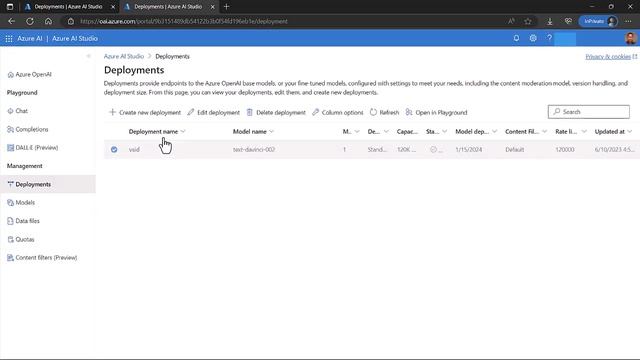Click the text-davinci-002 model cell
This screenshot has height=360, width=640.
click(x=253, y=149)
